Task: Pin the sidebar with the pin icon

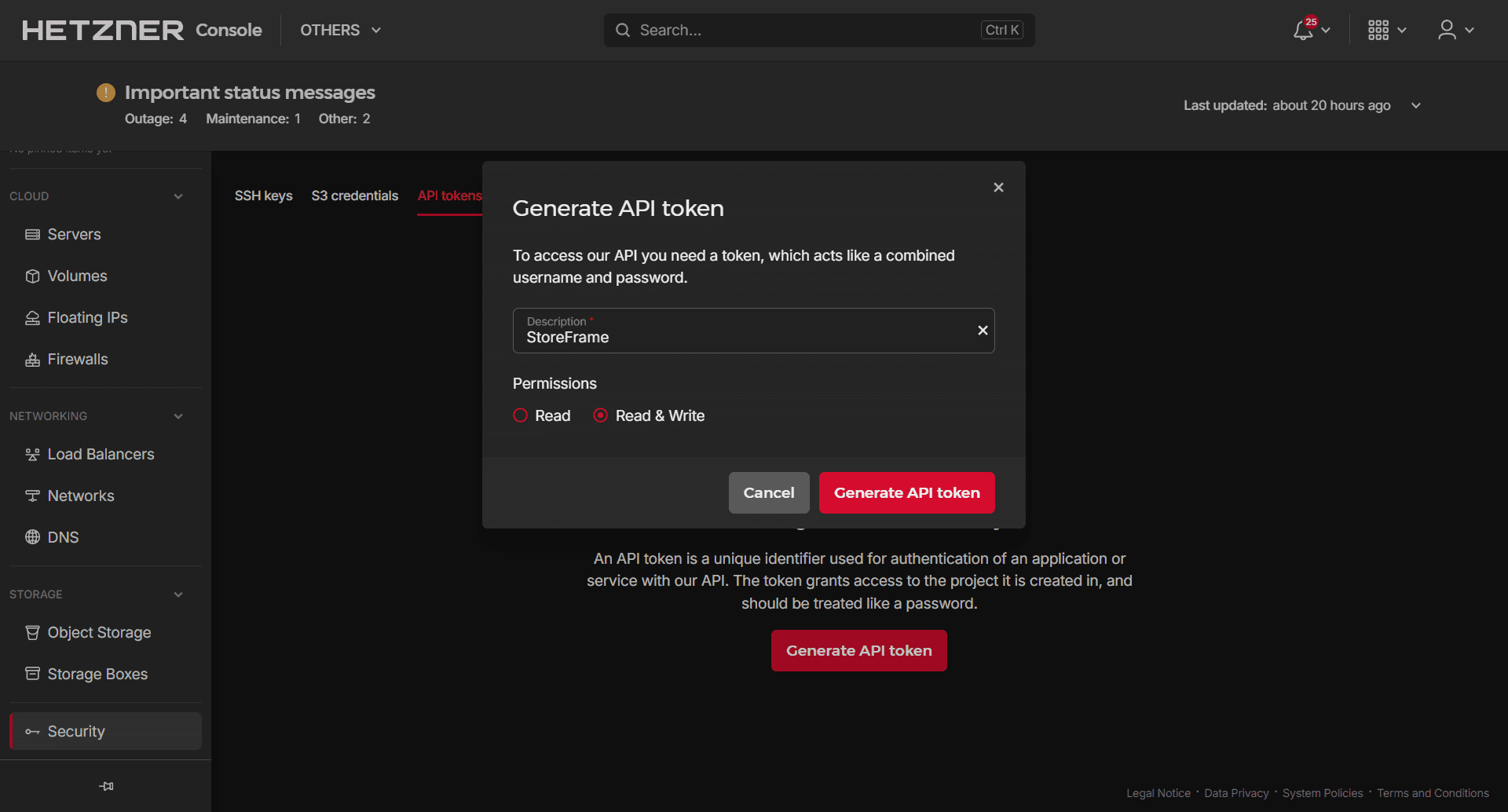Action: point(106,786)
